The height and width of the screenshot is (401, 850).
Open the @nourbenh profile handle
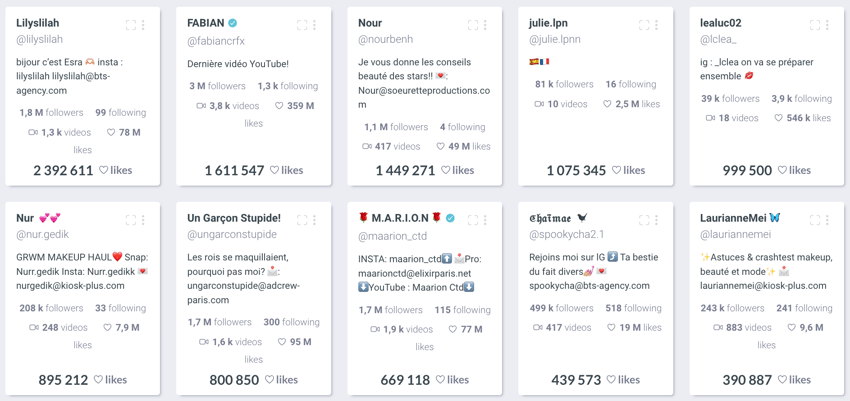coord(385,40)
